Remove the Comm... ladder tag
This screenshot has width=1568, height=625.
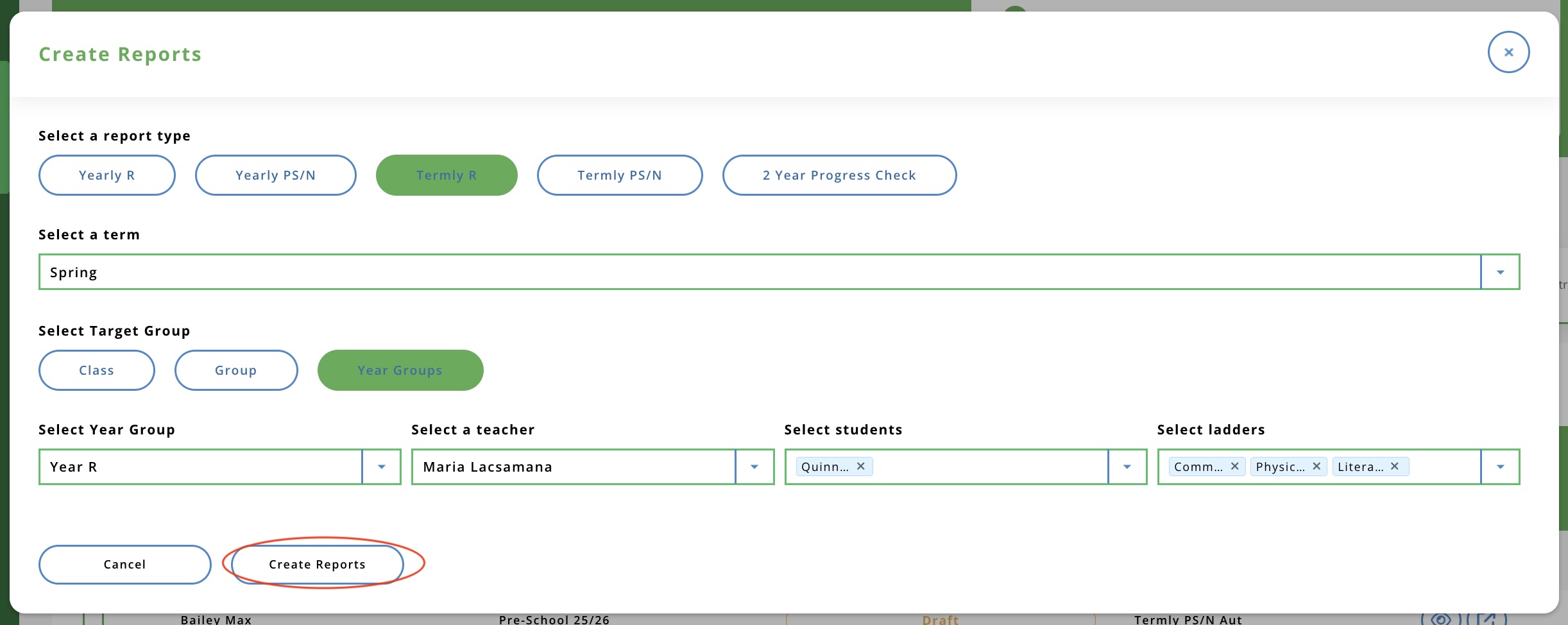(1234, 467)
